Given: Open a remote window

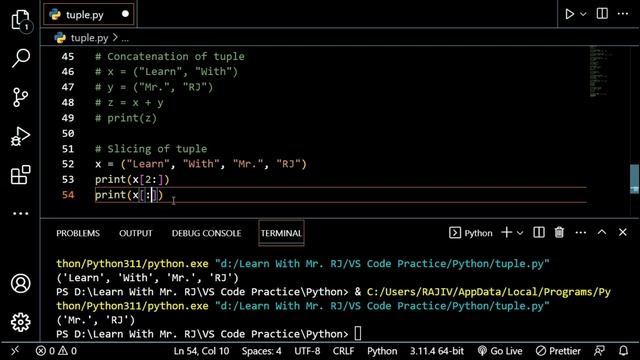Looking at the screenshot, I should coord(15,351).
